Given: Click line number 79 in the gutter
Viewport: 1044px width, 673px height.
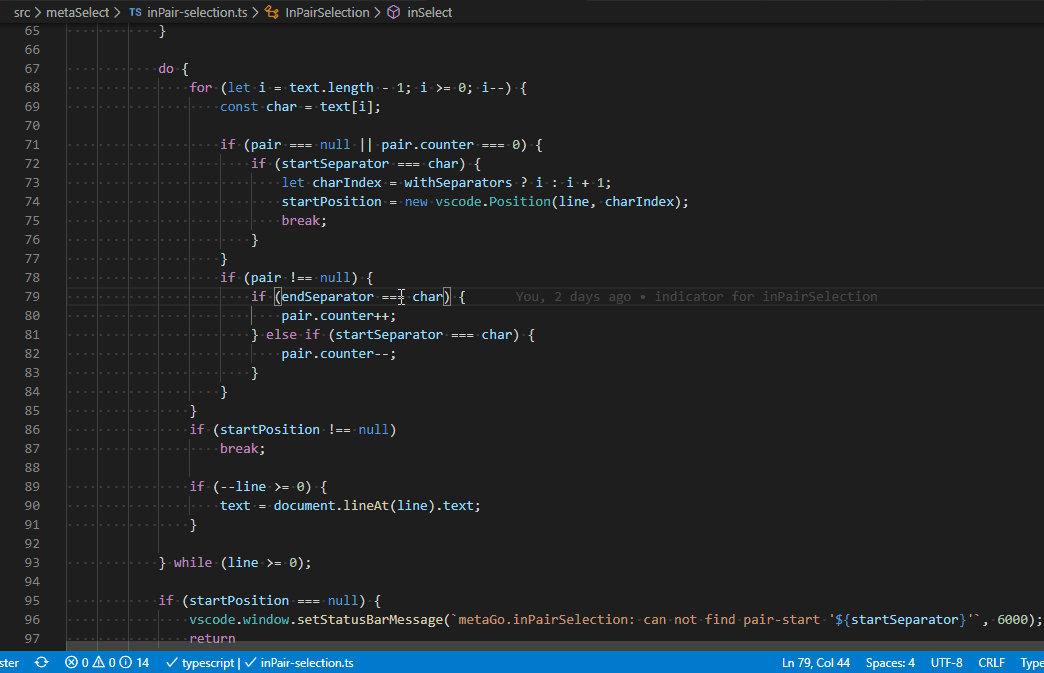Looking at the screenshot, I should click(x=32, y=296).
